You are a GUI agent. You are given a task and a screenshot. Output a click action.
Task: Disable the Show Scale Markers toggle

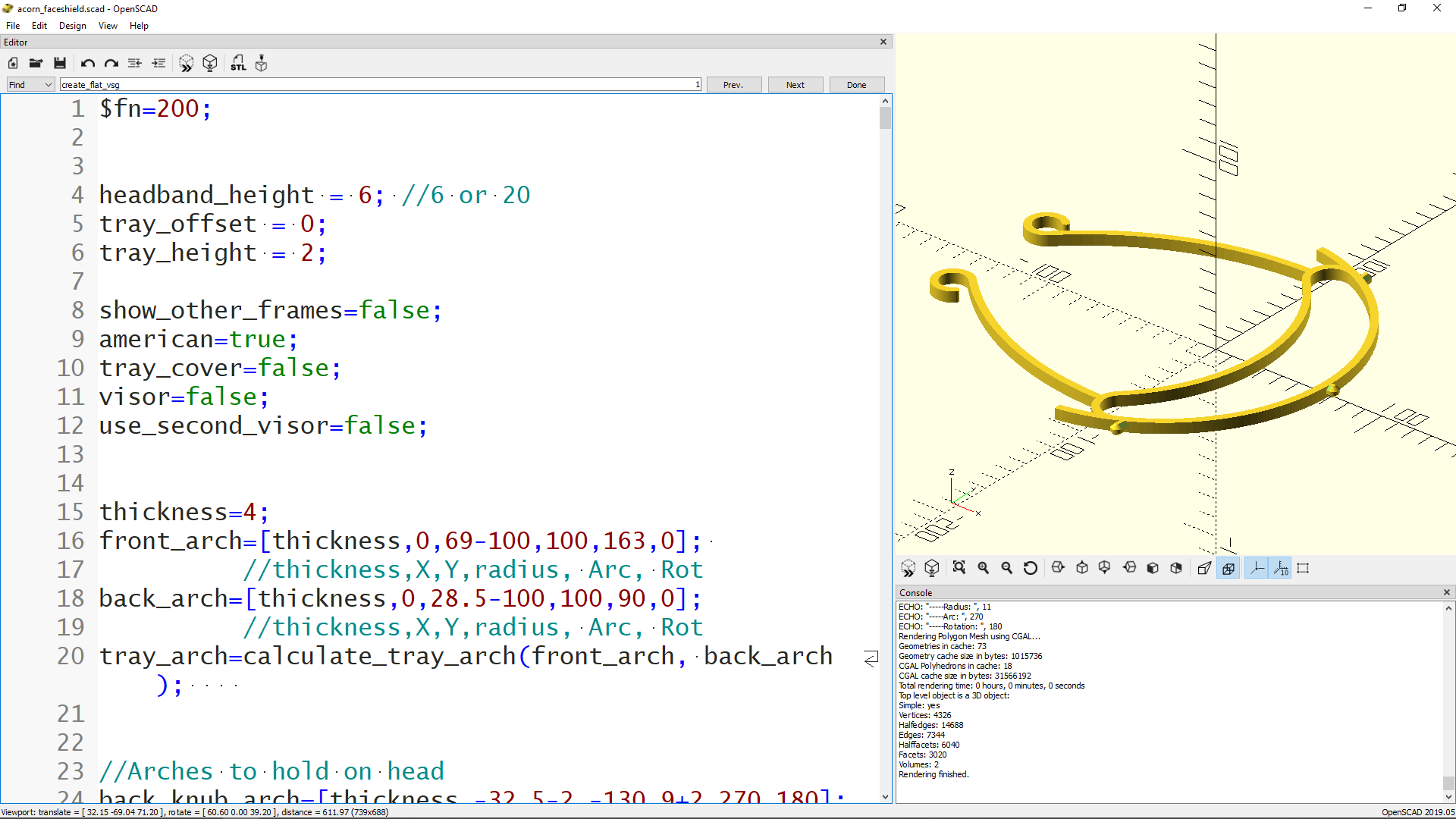coord(1280,567)
